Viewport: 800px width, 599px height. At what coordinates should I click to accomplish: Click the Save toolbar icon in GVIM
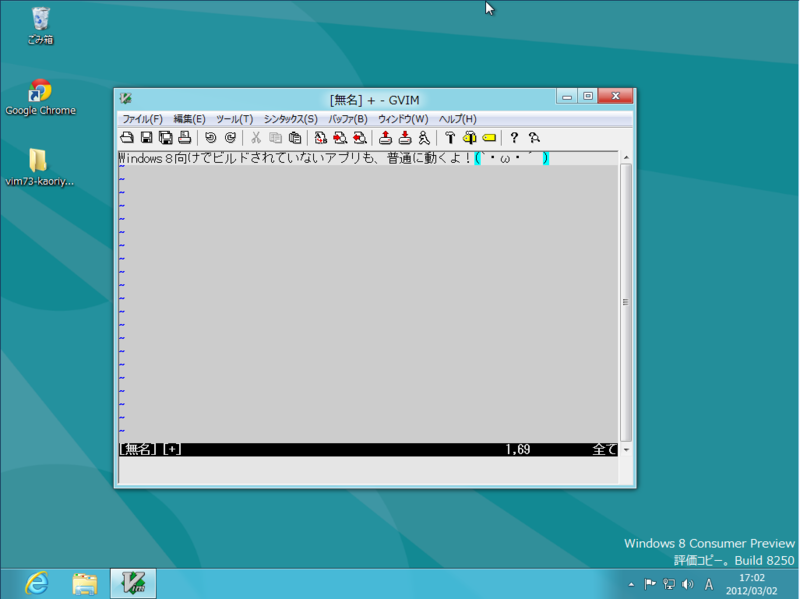pos(146,137)
